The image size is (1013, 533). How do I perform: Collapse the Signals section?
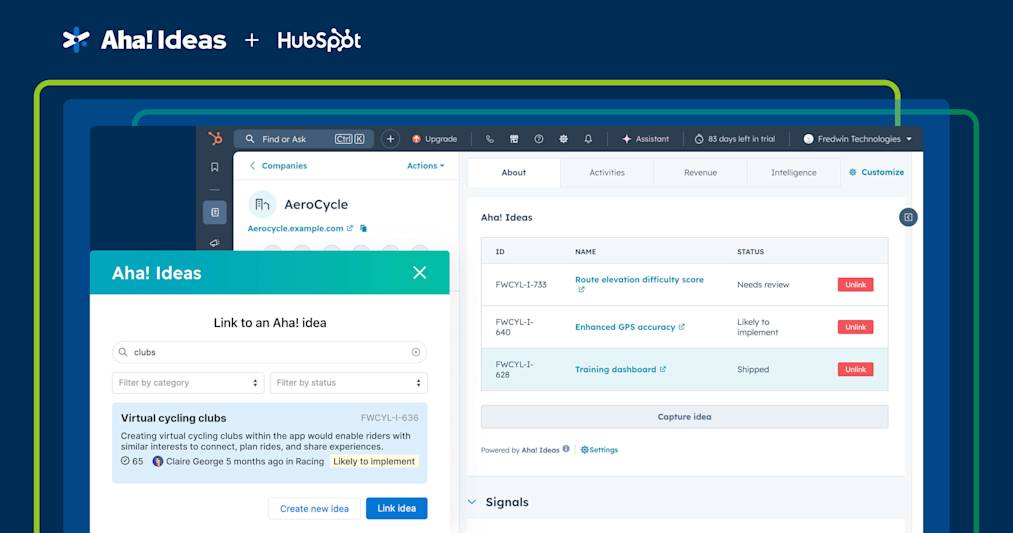coord(472,502)
